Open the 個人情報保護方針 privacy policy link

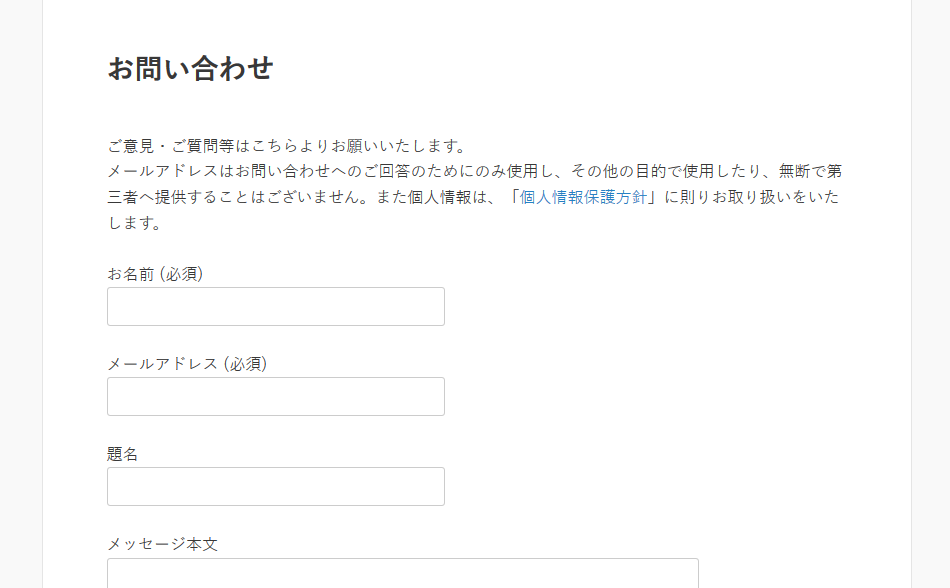583,197
